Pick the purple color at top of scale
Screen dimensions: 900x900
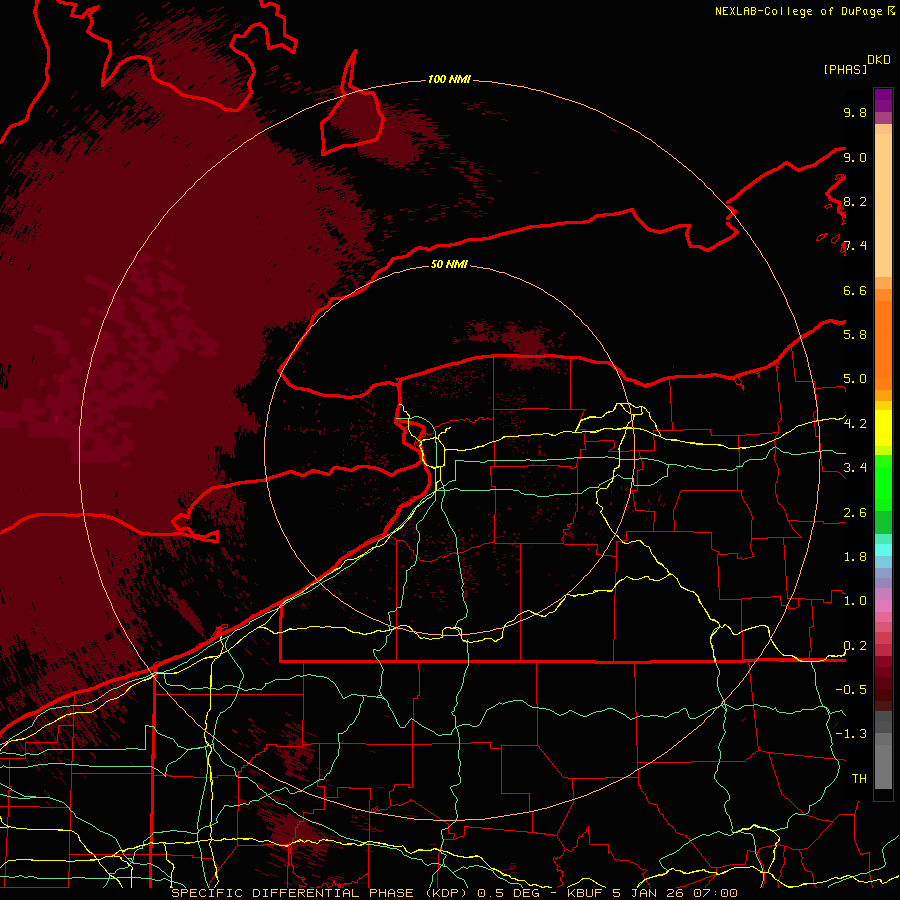pos(883,100)
